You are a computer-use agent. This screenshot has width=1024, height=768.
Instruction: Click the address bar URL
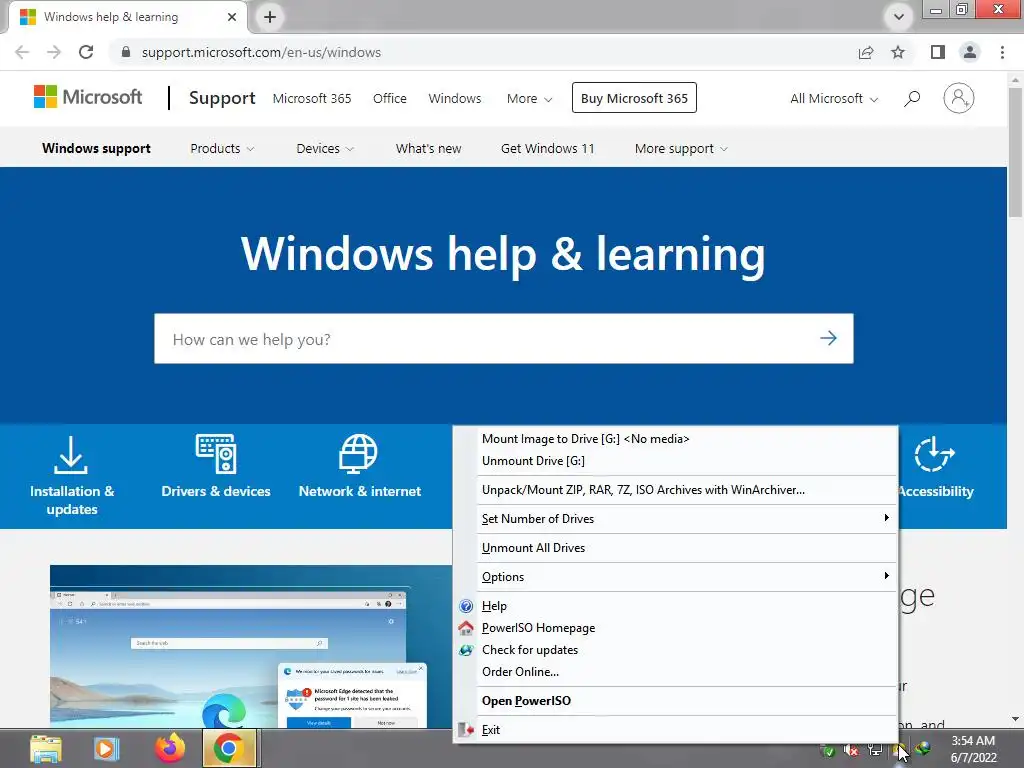(261, 52)
